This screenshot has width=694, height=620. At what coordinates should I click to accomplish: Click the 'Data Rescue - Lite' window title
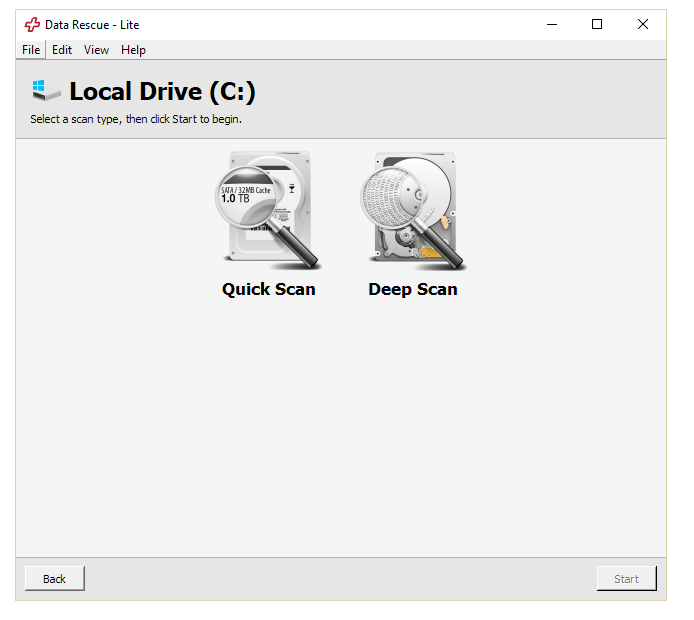92,25
